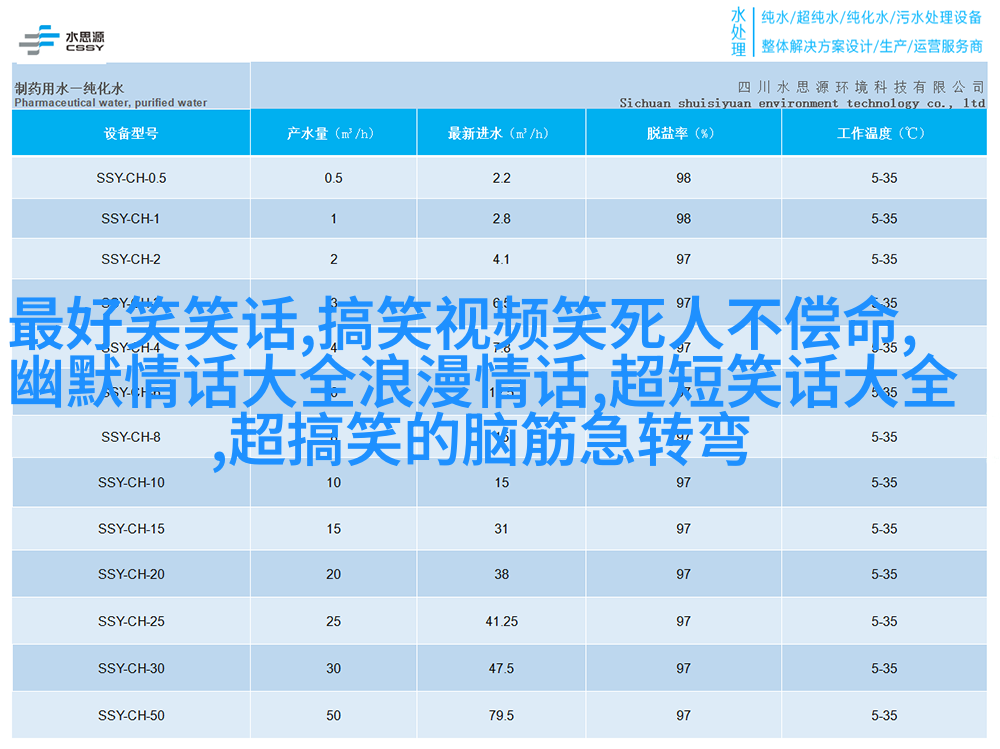Select the 产水量 (m³/h) column header

coord(333,133)
